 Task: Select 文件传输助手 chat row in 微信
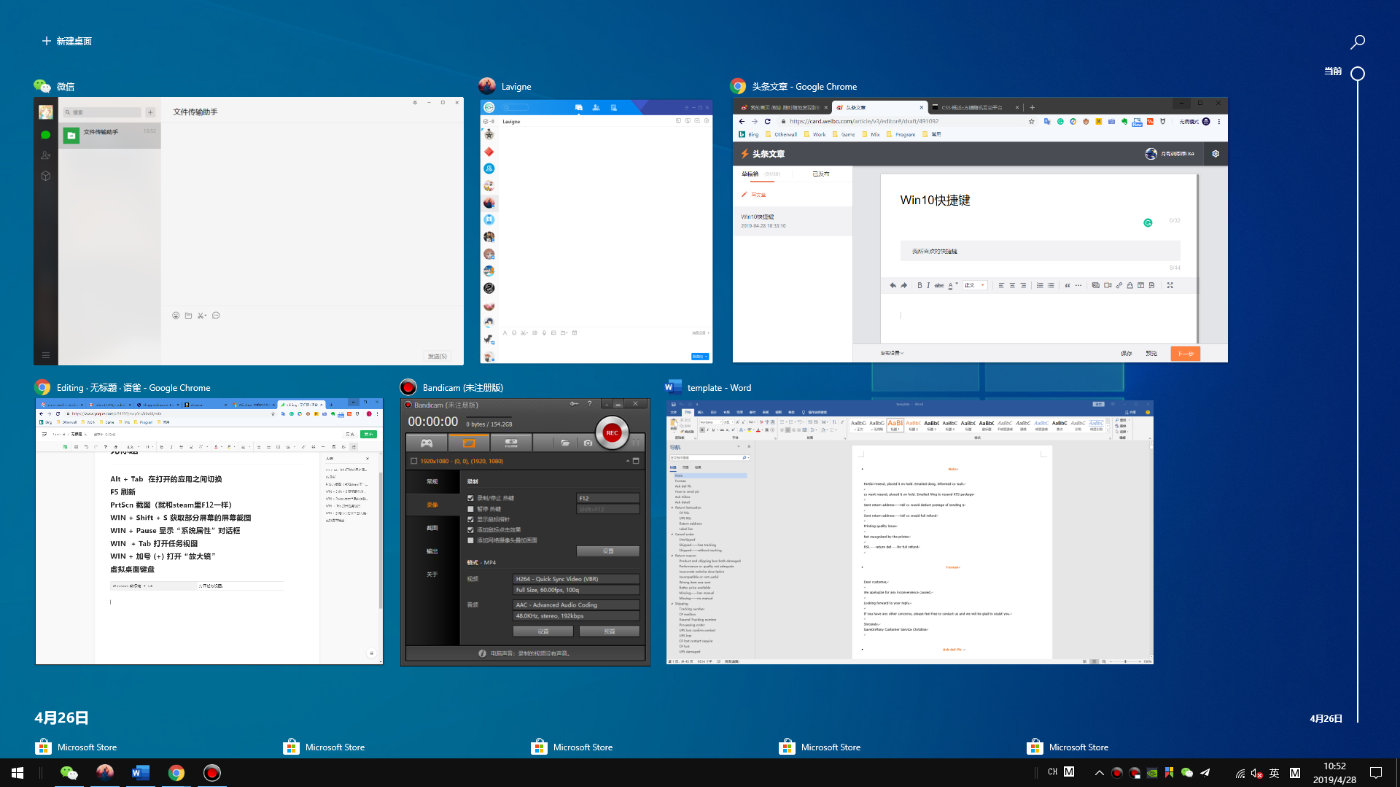tap(110, 135)
